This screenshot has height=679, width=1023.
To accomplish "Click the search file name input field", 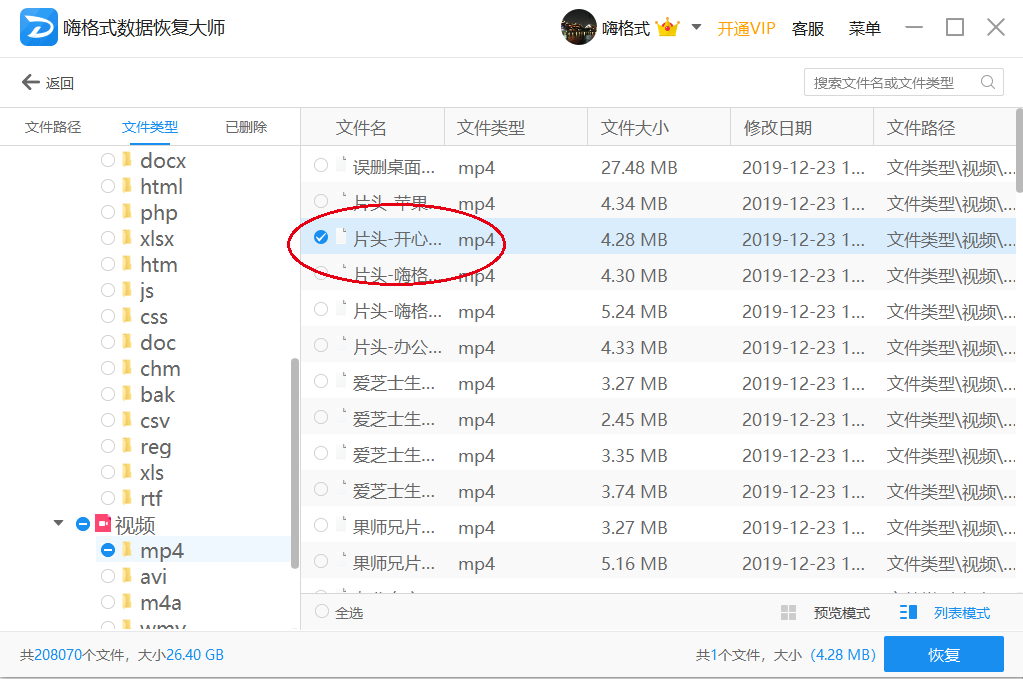I will (x=904, y=82).
